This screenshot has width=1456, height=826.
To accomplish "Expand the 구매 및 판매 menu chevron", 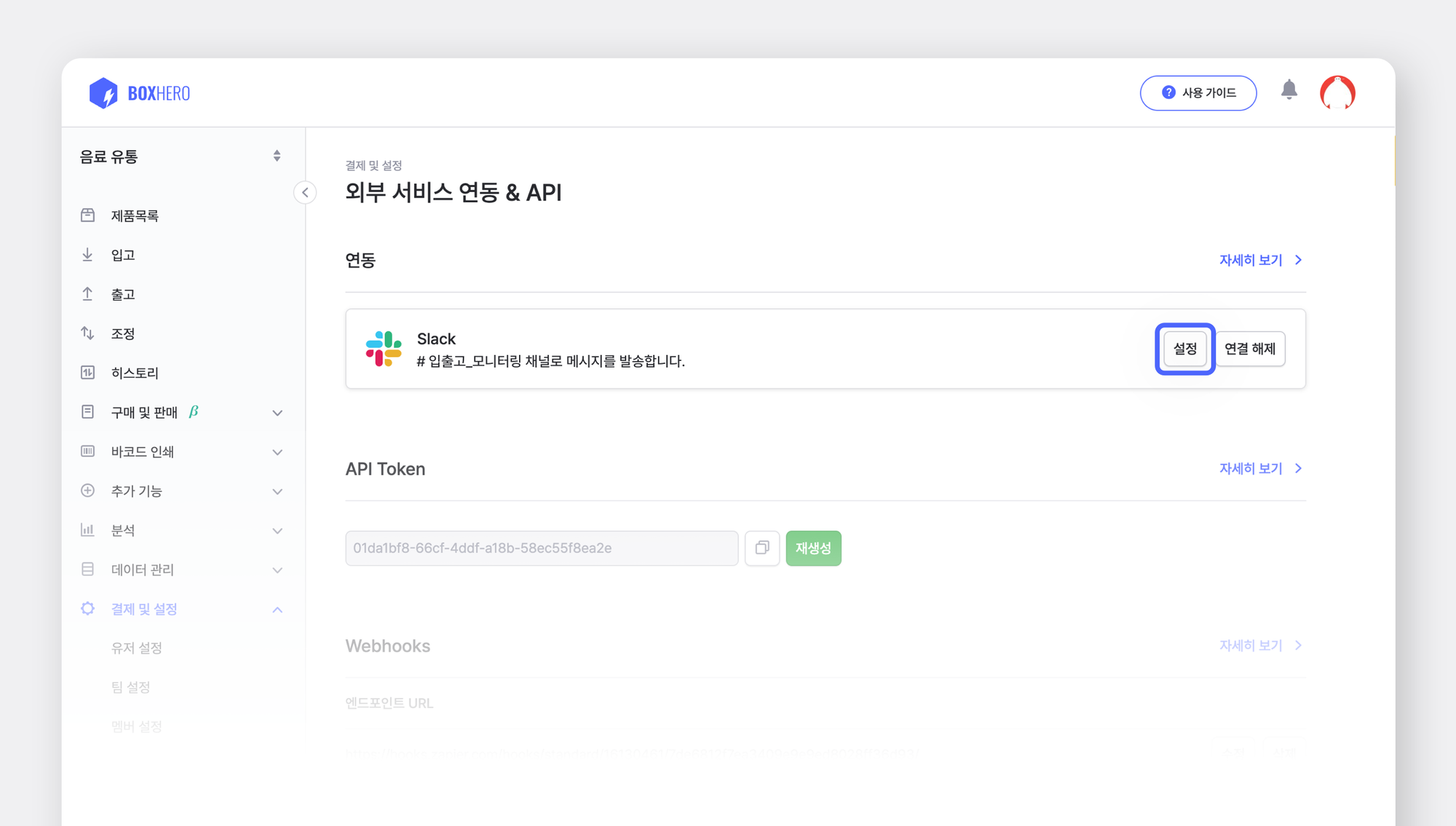I will coord(277,413).
